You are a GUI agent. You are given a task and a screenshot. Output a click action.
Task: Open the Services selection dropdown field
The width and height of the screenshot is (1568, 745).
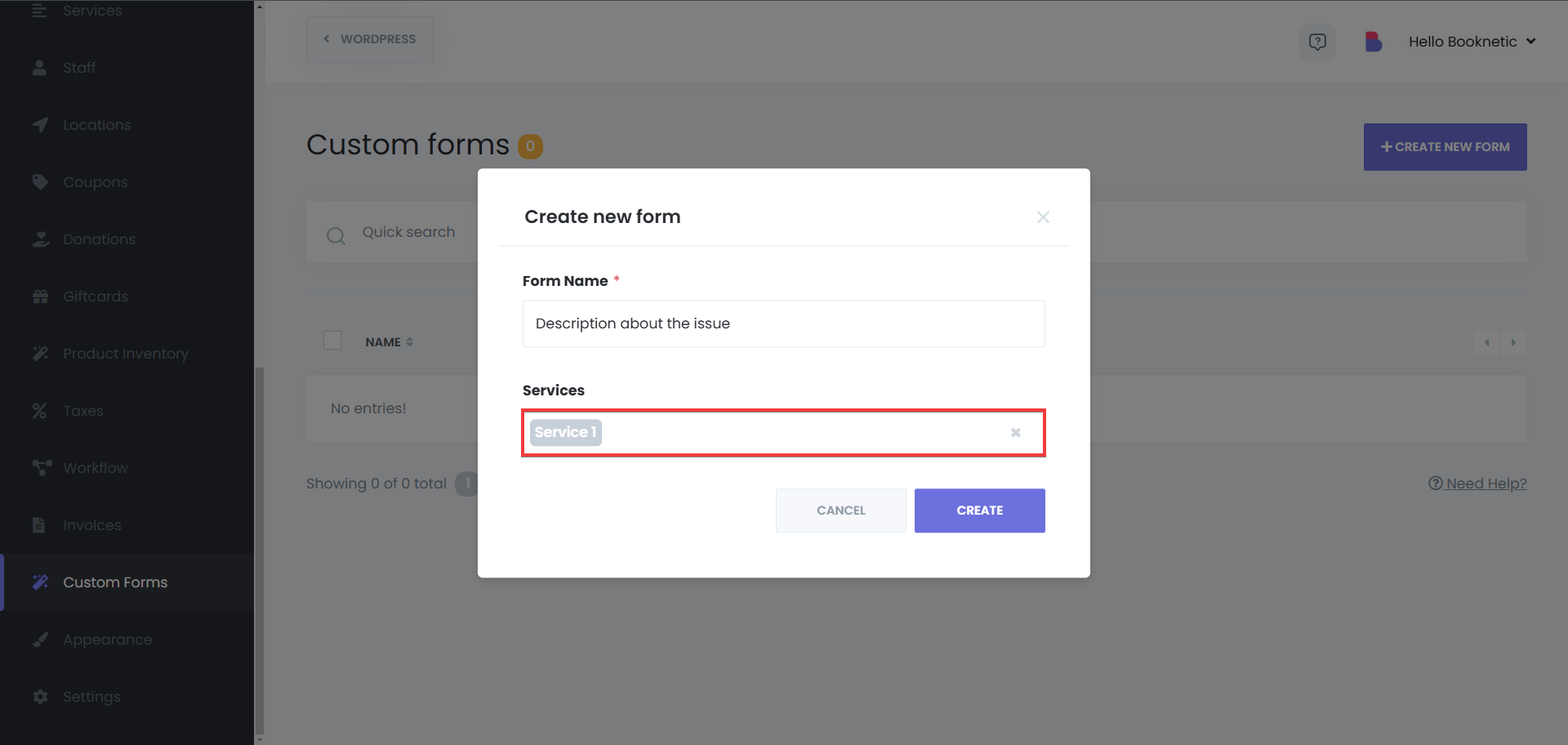(x=783, y=433)
